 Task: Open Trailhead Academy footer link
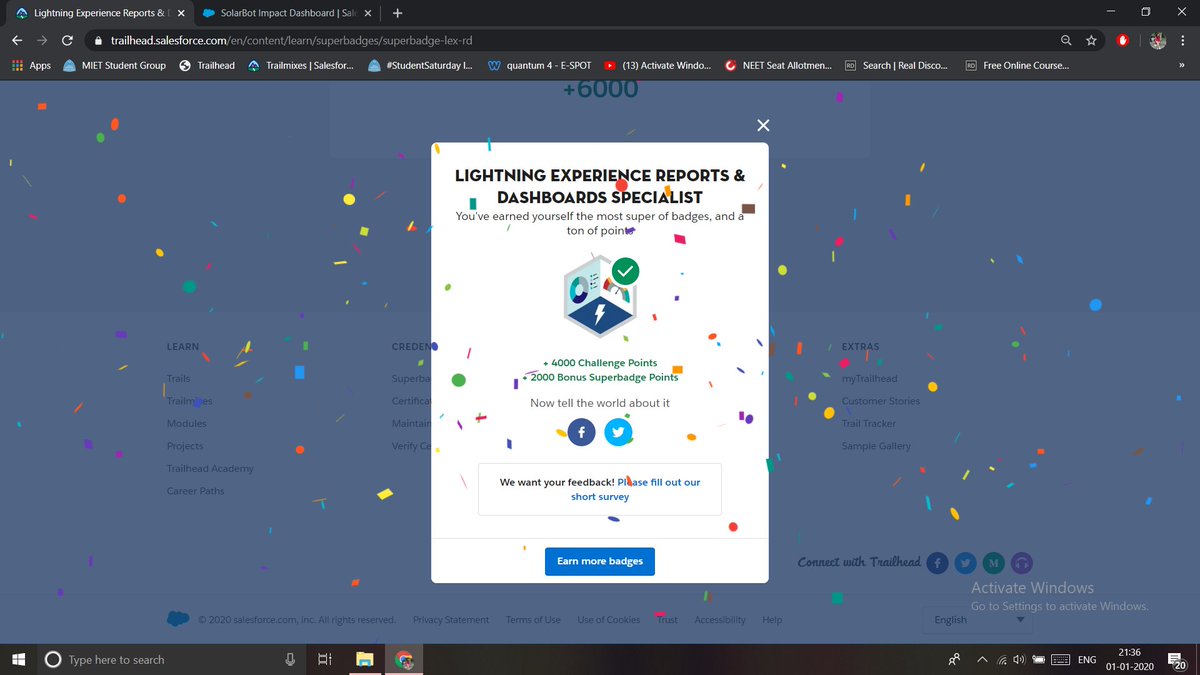[210, 468]
